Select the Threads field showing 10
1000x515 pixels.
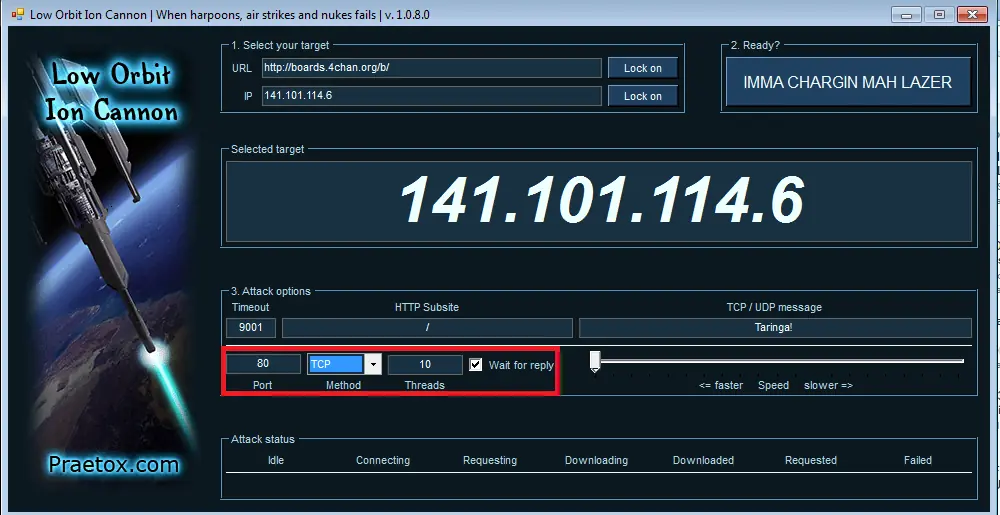coord(425,365)
